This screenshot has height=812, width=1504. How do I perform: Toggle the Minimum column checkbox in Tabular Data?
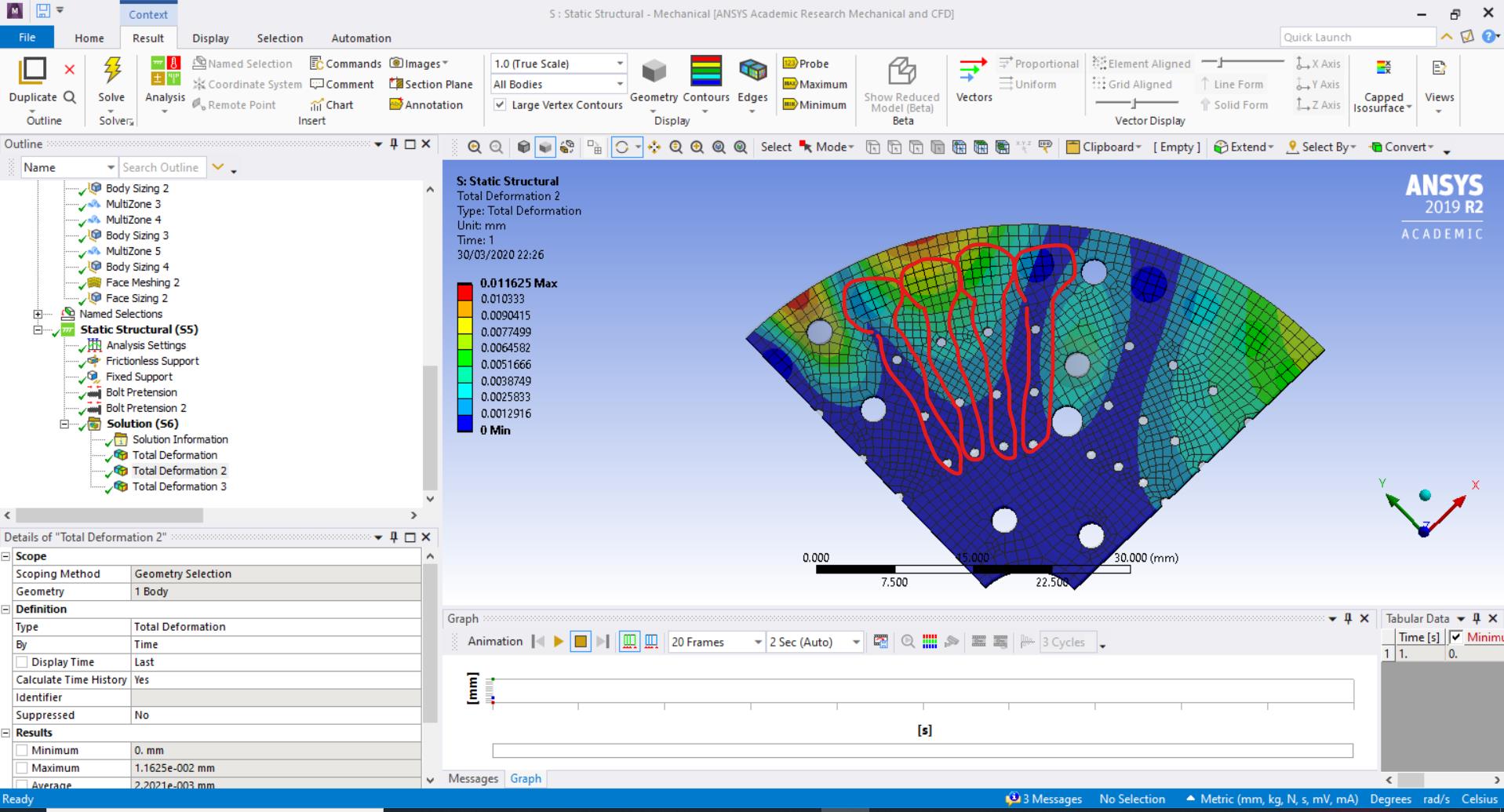(x=1455, y=637)
